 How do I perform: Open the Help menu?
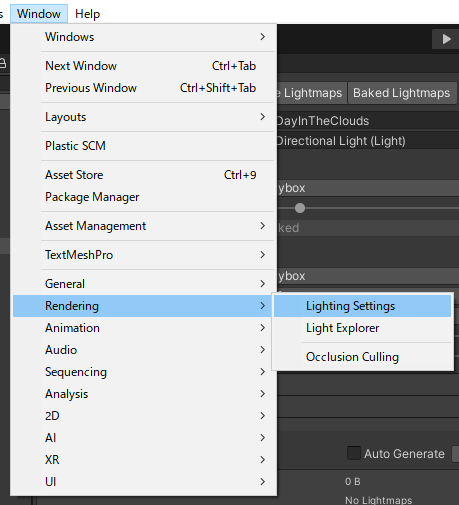[x=87, y=14]
